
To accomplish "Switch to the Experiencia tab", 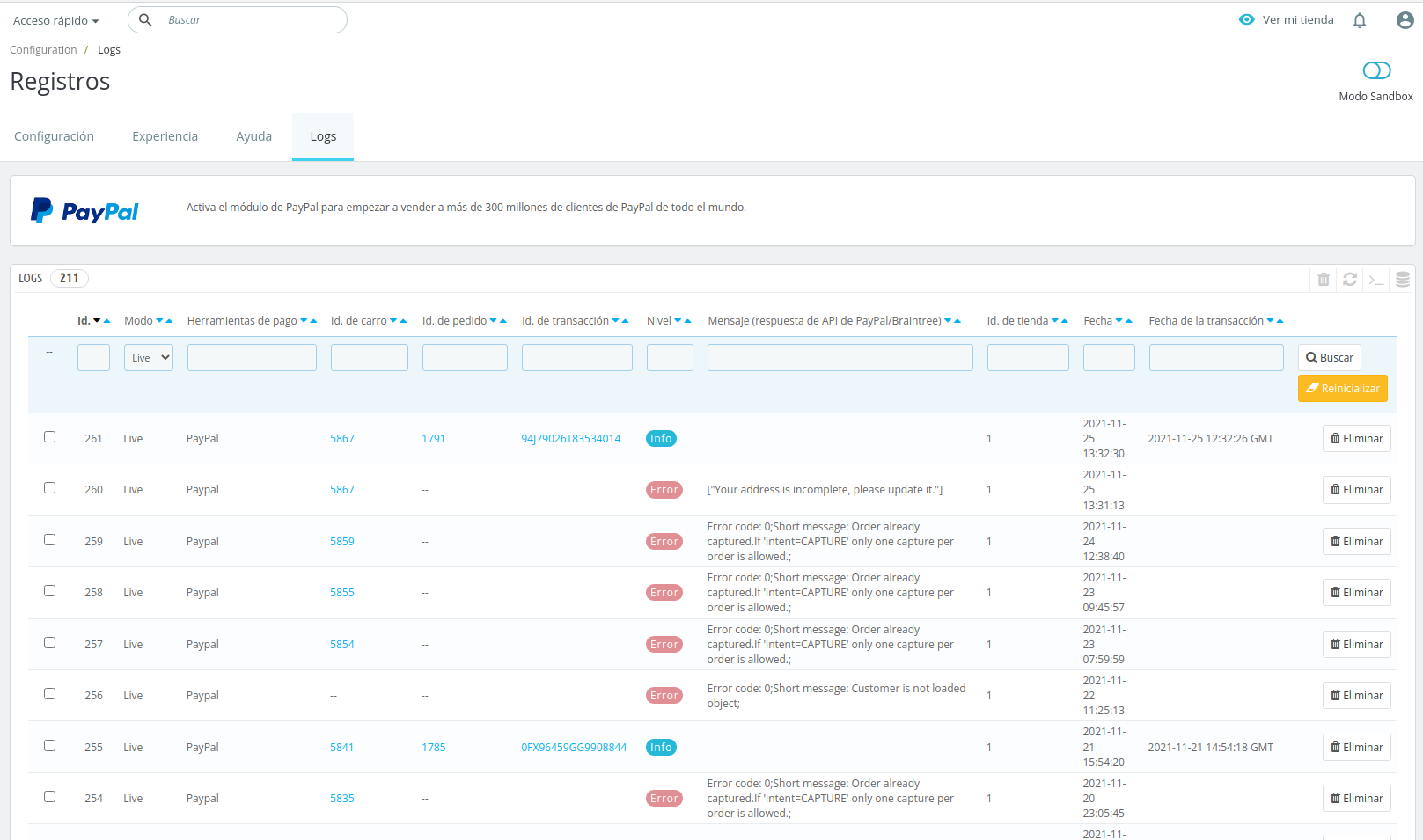I will click(x=165, y=136).
